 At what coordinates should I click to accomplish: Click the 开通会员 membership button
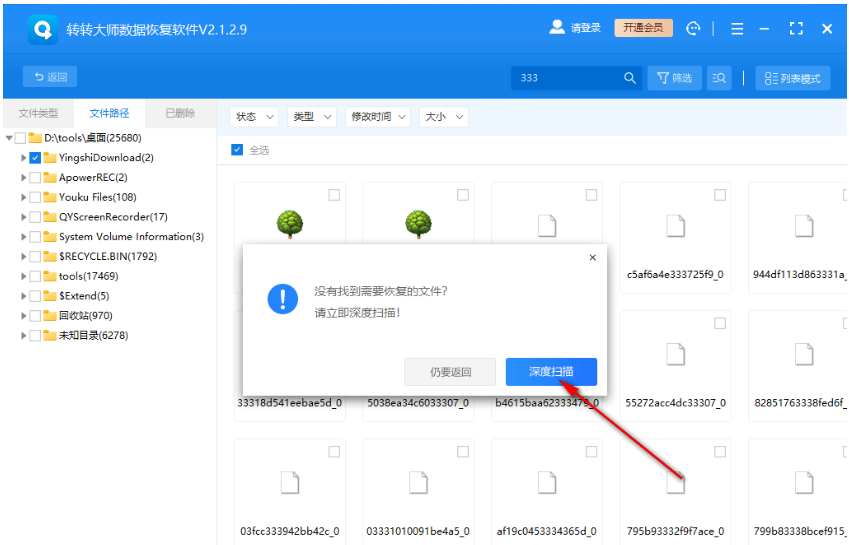coord(643,28)
